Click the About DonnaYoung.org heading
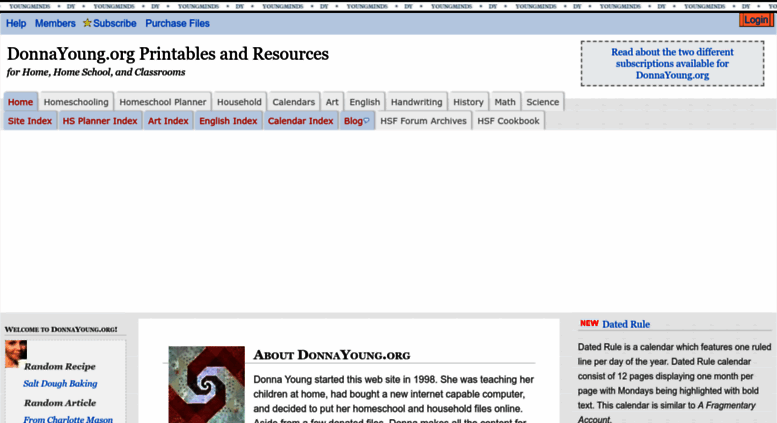Image resolution: width=777 pixels, height=423 pixels. pyautogui.click(x=332, y=355)
